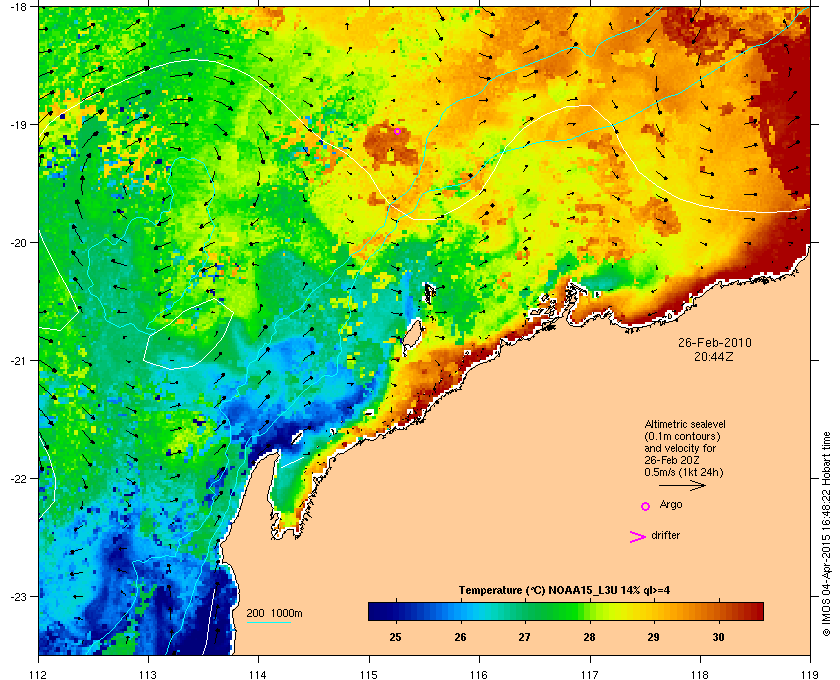Click longitude axis label 114
Viewport: 840px width, 680px height.
tap(258, 674)
